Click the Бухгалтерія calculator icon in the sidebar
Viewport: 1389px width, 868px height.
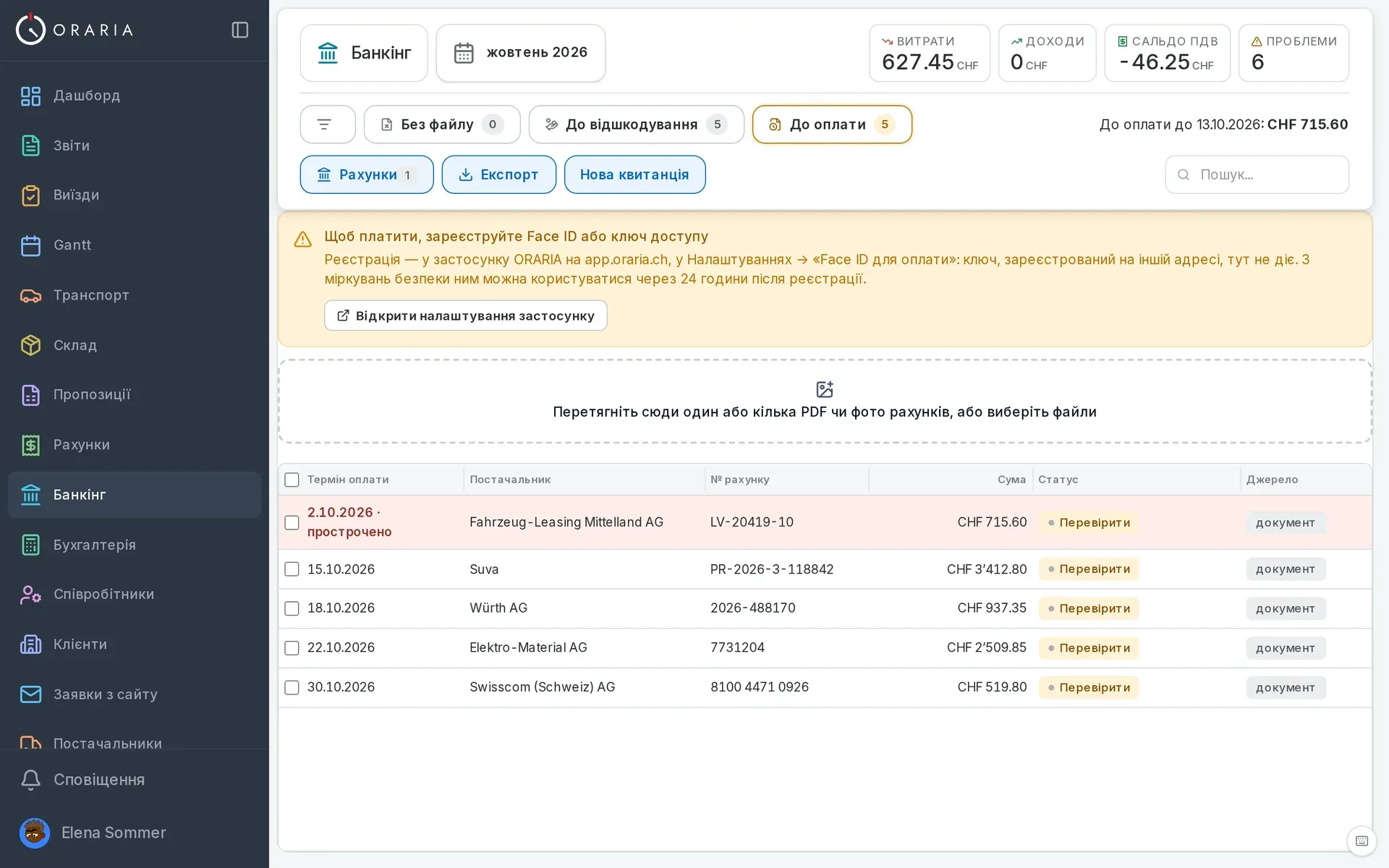coord(30,545)
